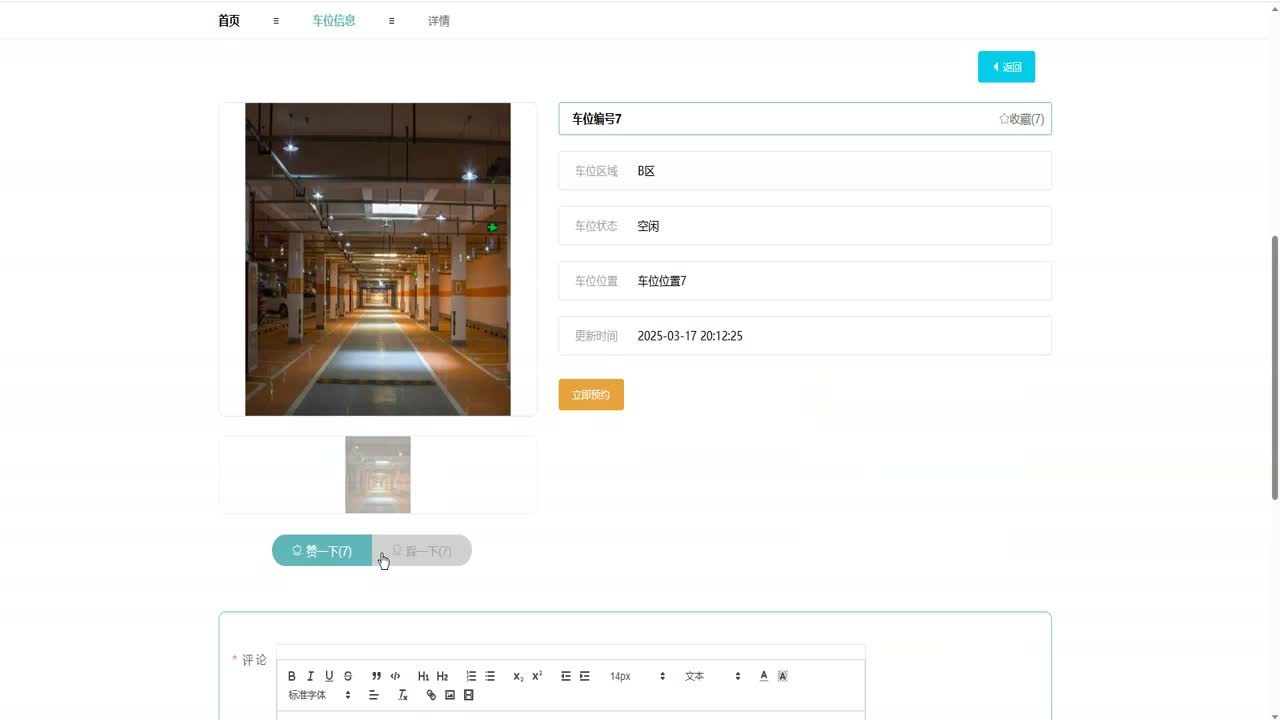Insert an ordered numbered list
This screenshot has width=1280, height=720.
[471, 676]
